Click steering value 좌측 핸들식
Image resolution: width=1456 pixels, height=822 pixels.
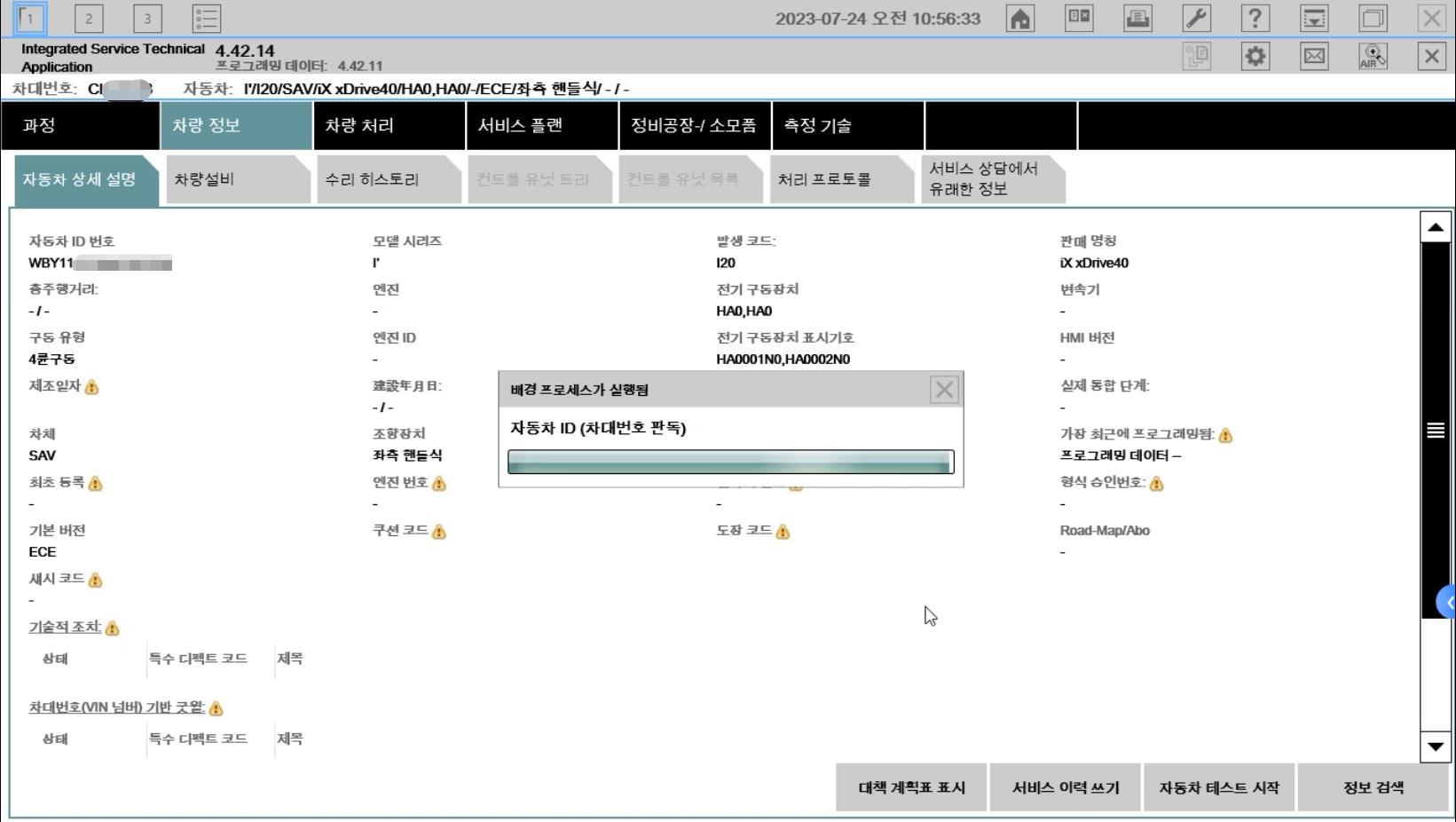[407, 455]
